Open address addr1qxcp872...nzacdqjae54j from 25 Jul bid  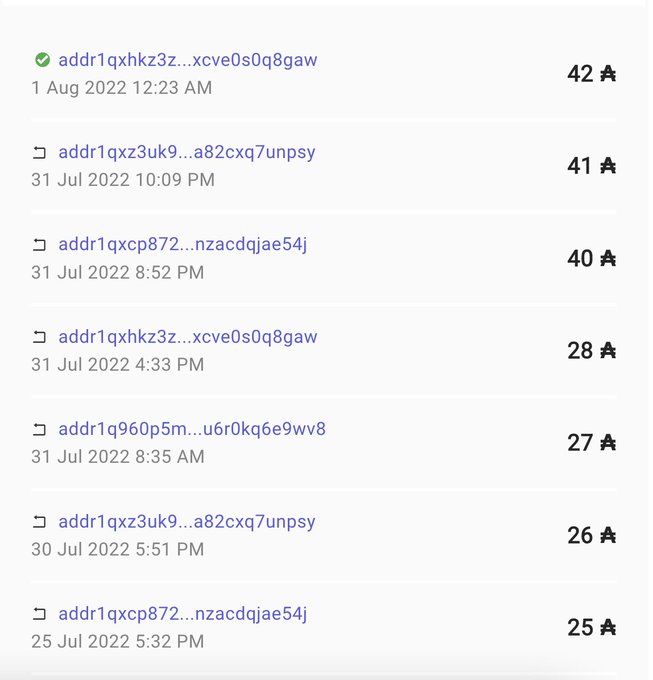click(183, 614)
